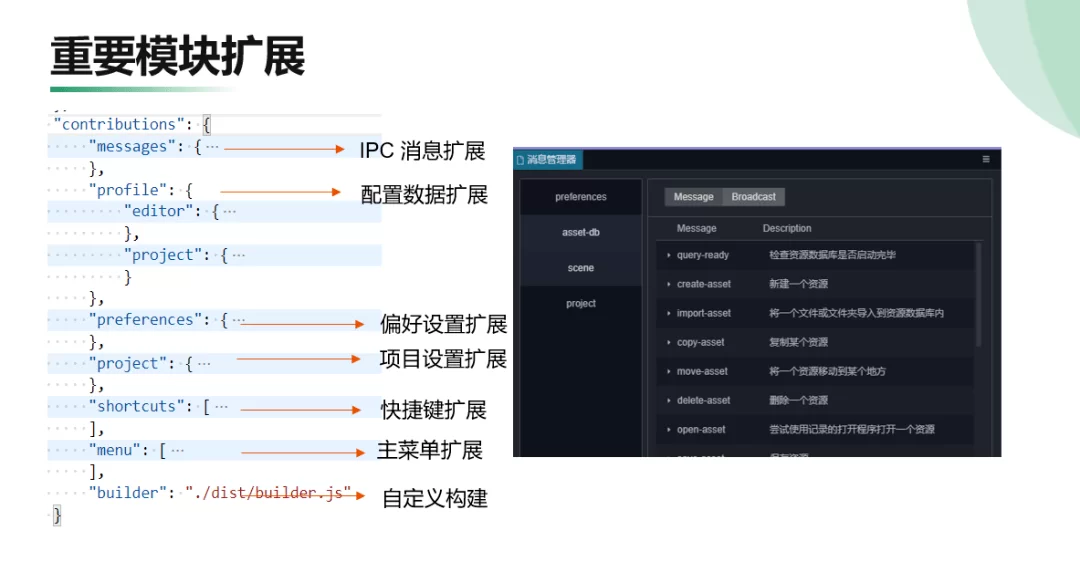1080x572 pixels.
Task: Click the Description column header
Action: click(787, 229)
